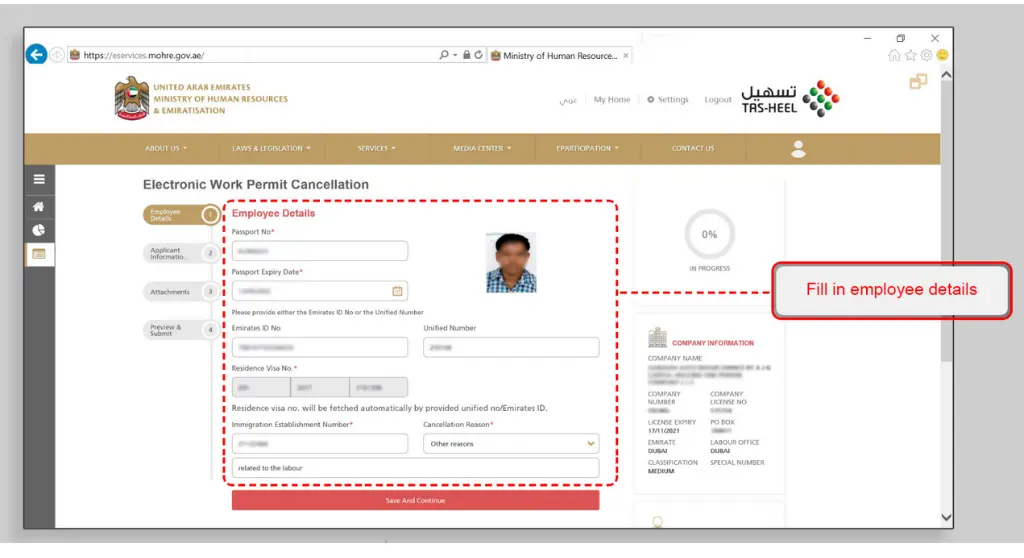Select the Attachments step

(x=180, y=292)
